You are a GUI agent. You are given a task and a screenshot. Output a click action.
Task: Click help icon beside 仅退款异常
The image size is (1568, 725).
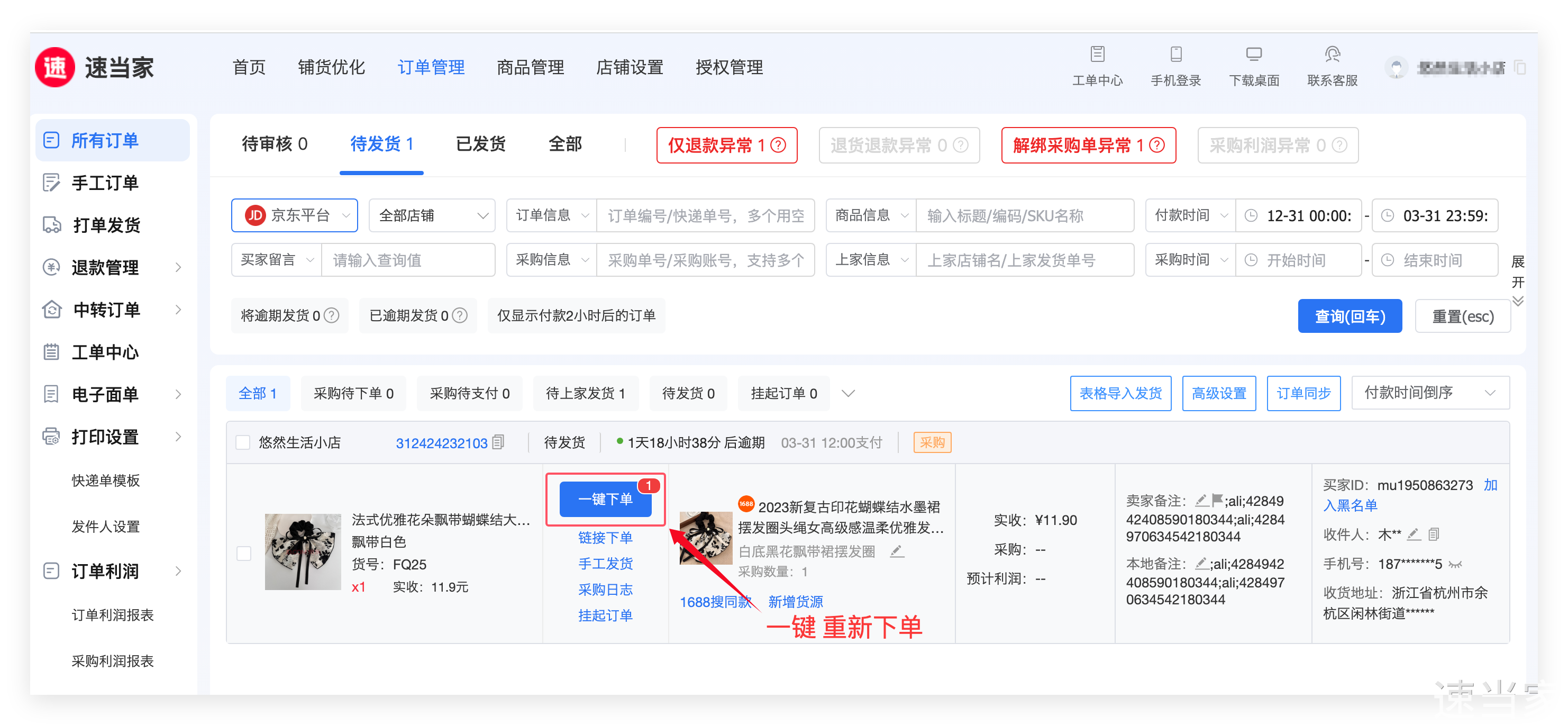click(x=778, y=146)
